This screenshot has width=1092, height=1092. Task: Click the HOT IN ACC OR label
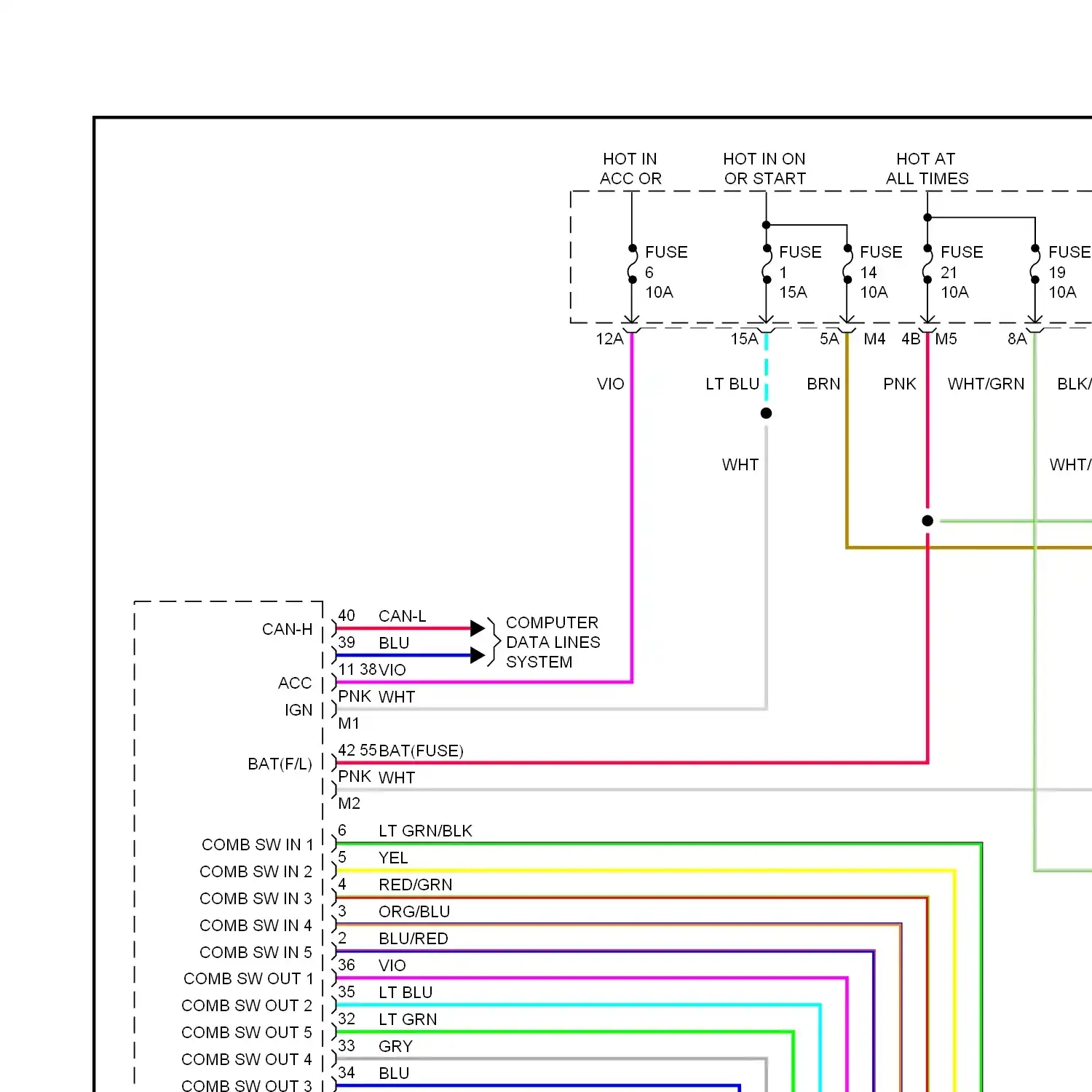pos(630,169)
